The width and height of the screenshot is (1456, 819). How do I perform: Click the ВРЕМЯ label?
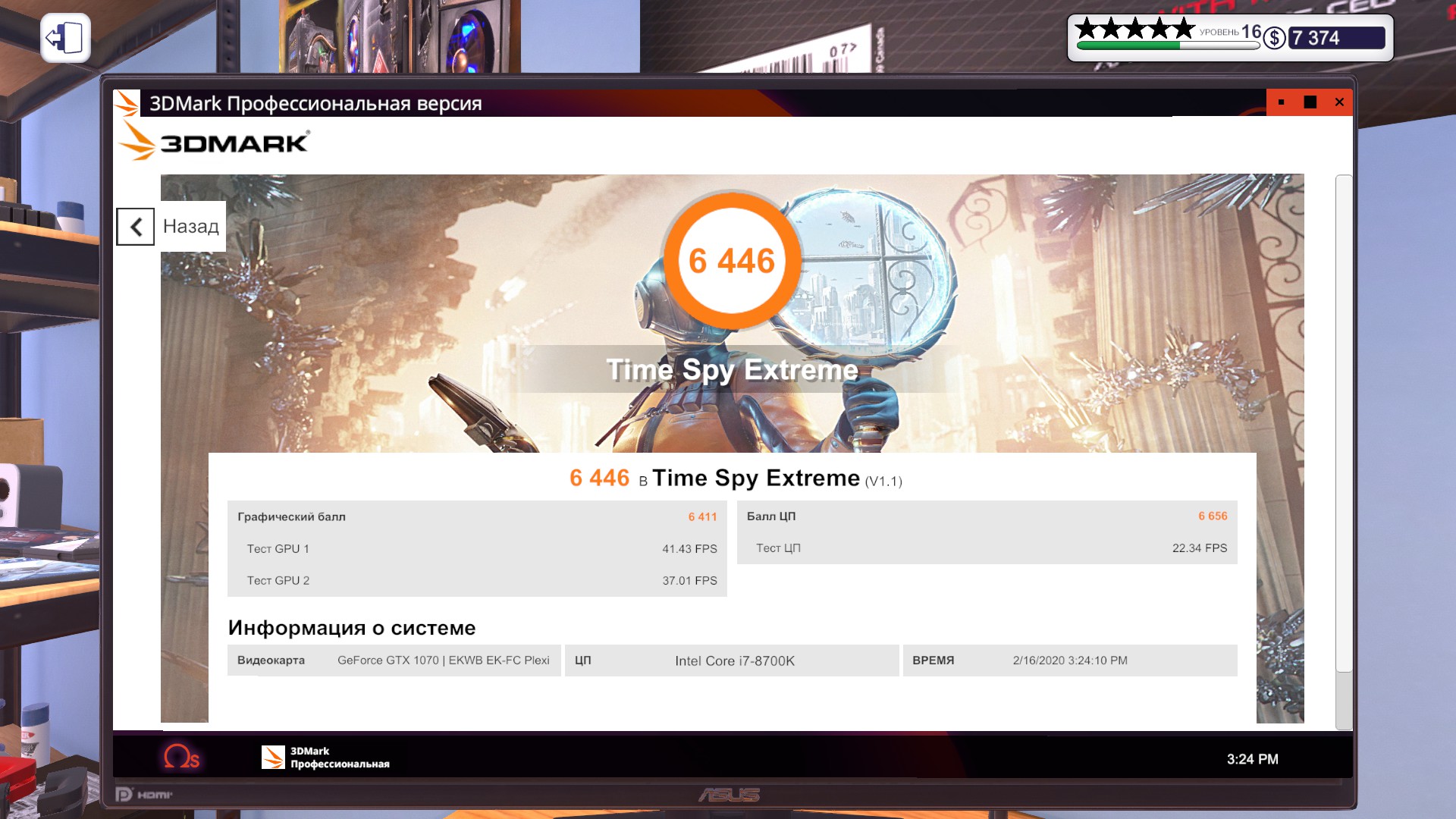click(x=933, y=661)
